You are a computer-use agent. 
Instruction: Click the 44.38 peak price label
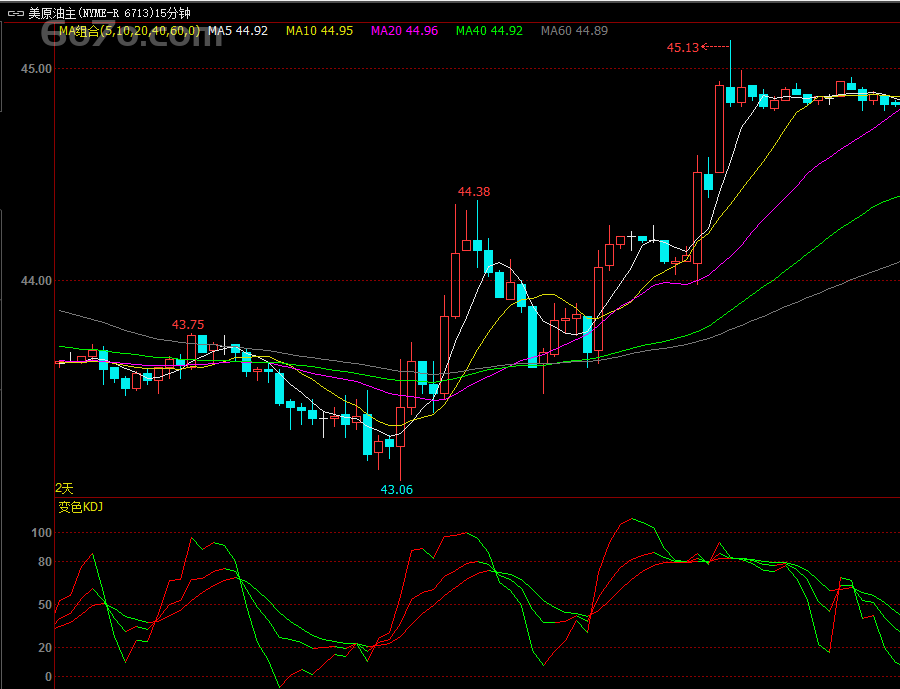(x=474, y=191)
